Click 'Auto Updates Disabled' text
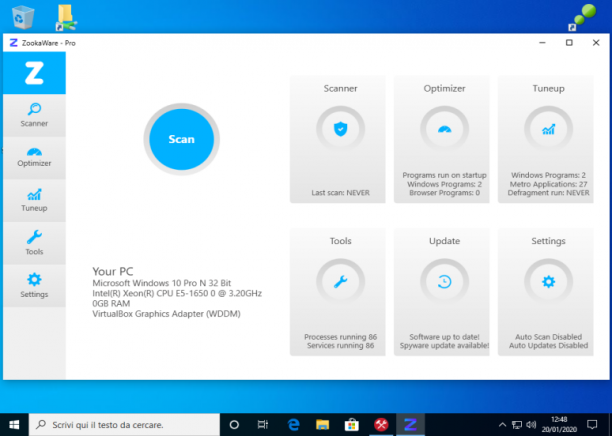612x436 pixels. click(548, 345)
